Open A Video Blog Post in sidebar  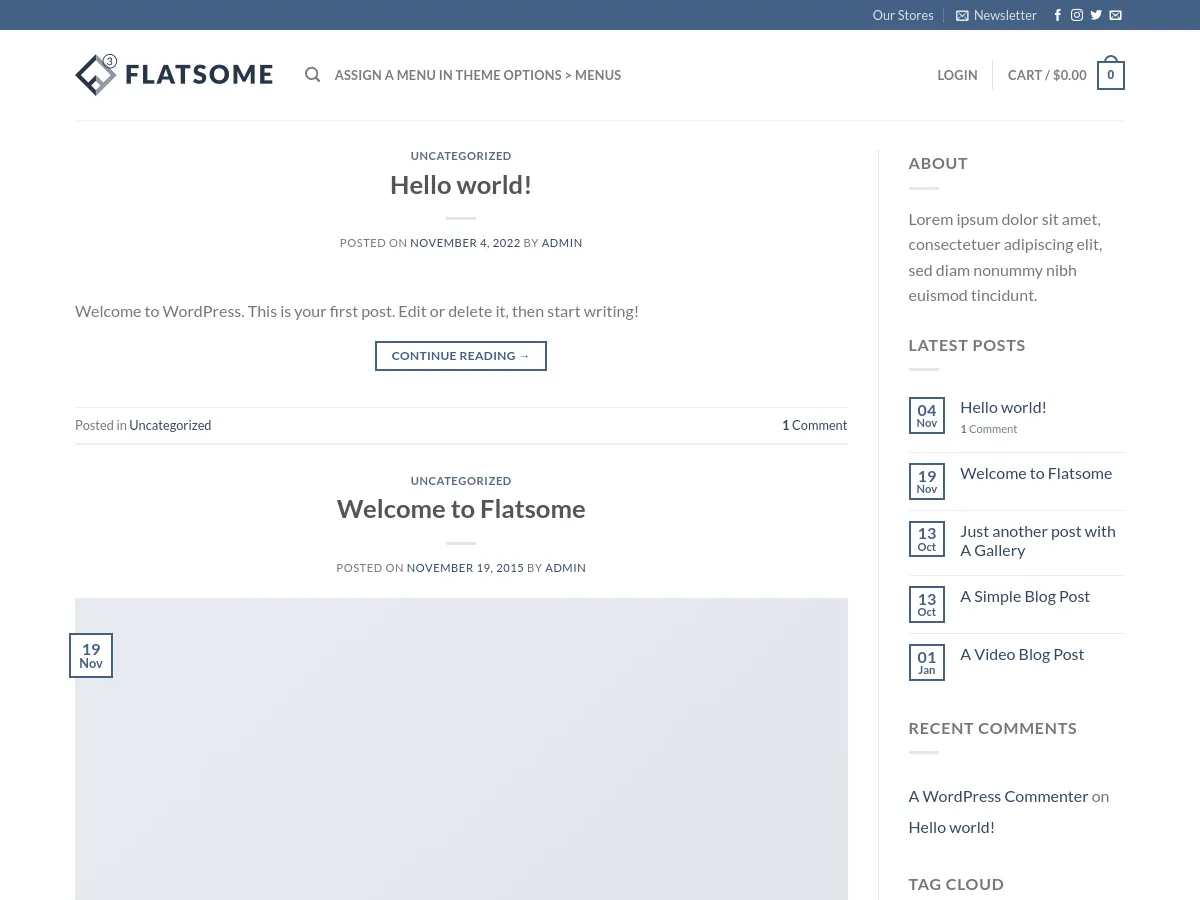[x=1022, y=654]
